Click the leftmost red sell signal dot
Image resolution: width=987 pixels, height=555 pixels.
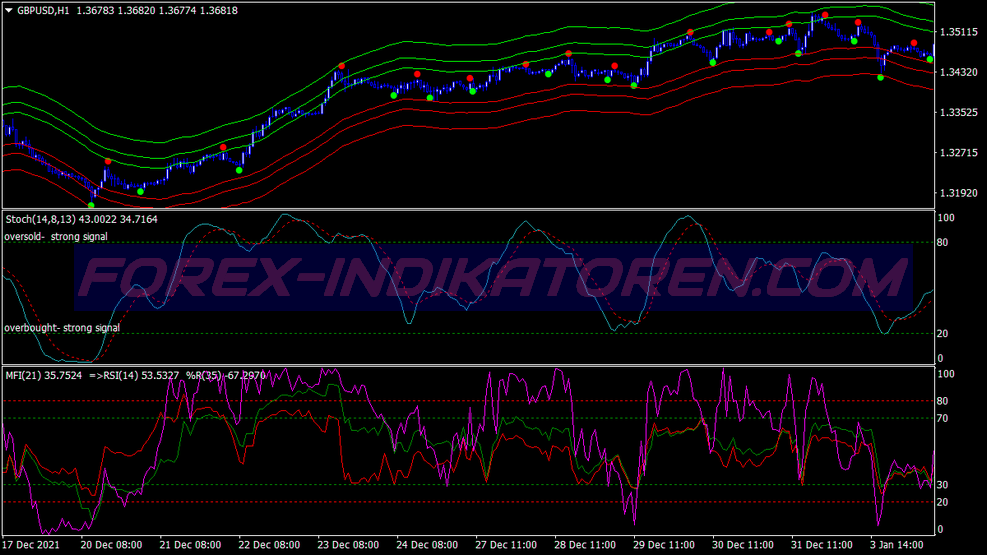point(108,161)
